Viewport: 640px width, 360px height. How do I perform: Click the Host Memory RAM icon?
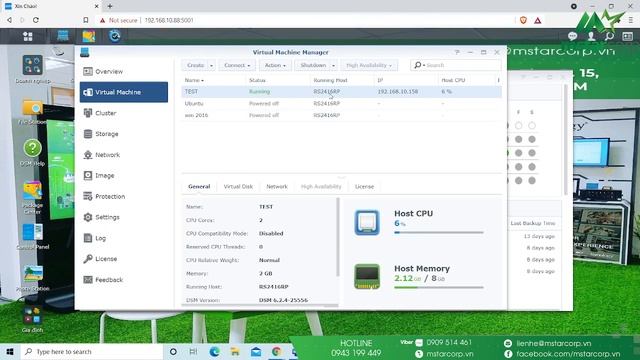[367, 277]
